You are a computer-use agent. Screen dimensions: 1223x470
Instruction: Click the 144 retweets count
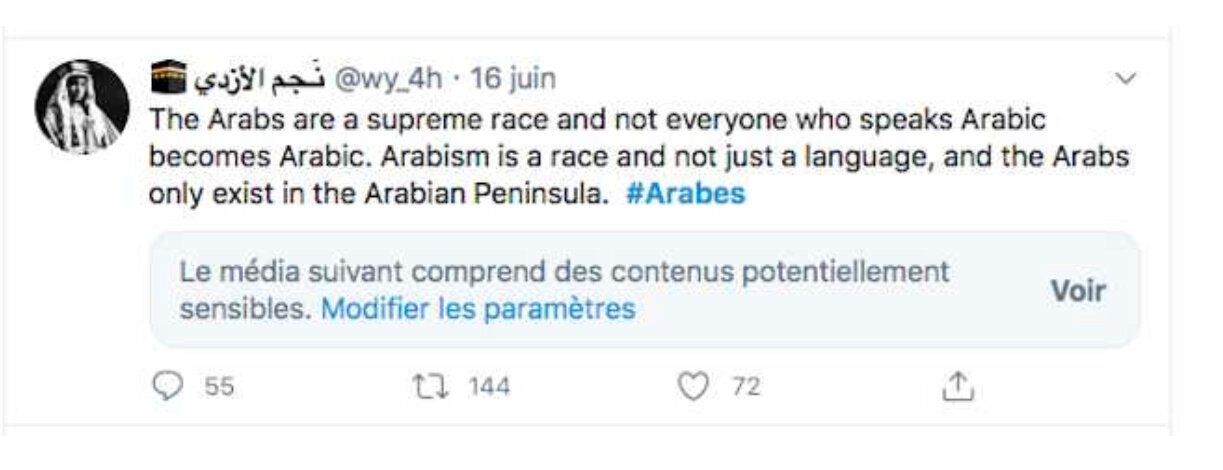pos(489,387)
